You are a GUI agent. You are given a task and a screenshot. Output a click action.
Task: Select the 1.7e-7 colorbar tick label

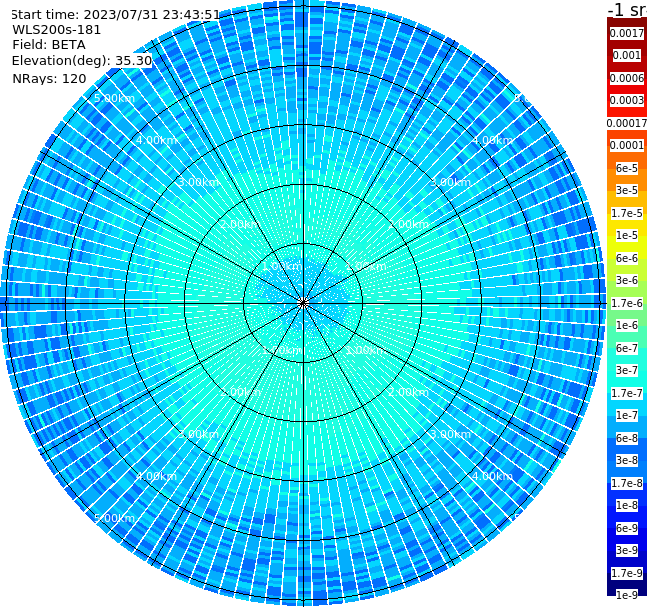coord(627,393)
